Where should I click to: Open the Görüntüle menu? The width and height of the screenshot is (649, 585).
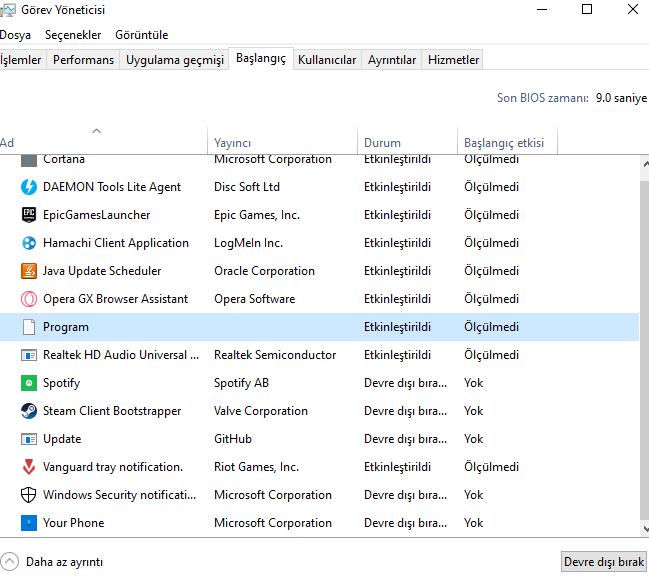point(142,35)
